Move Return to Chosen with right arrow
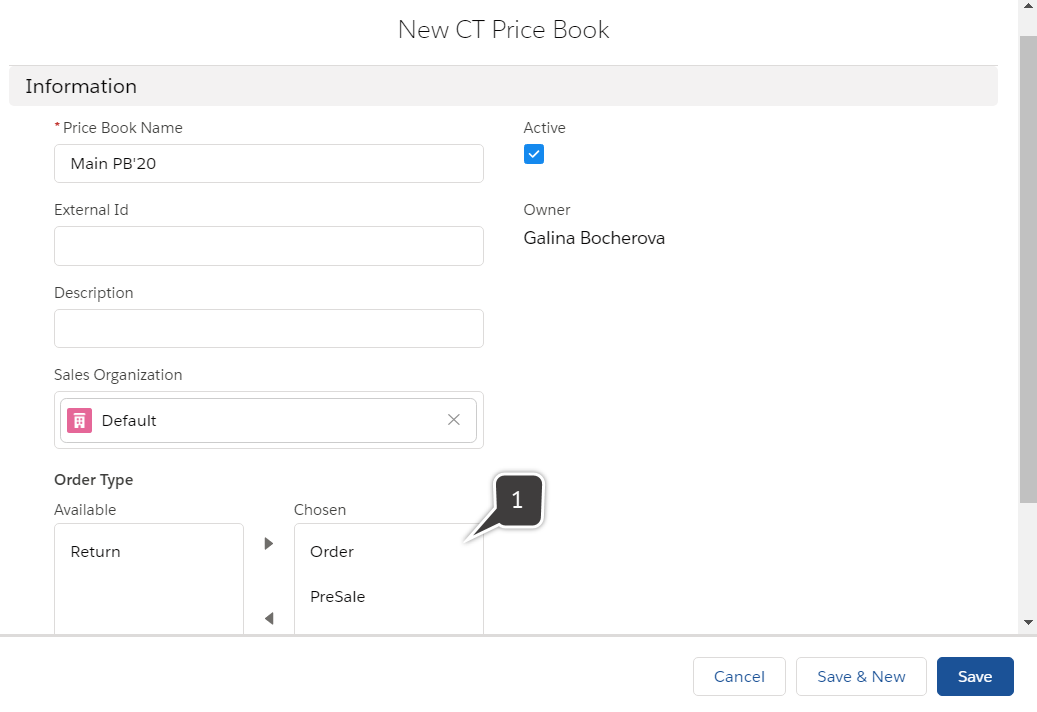The image size is (1037, 712). [268, 543]
